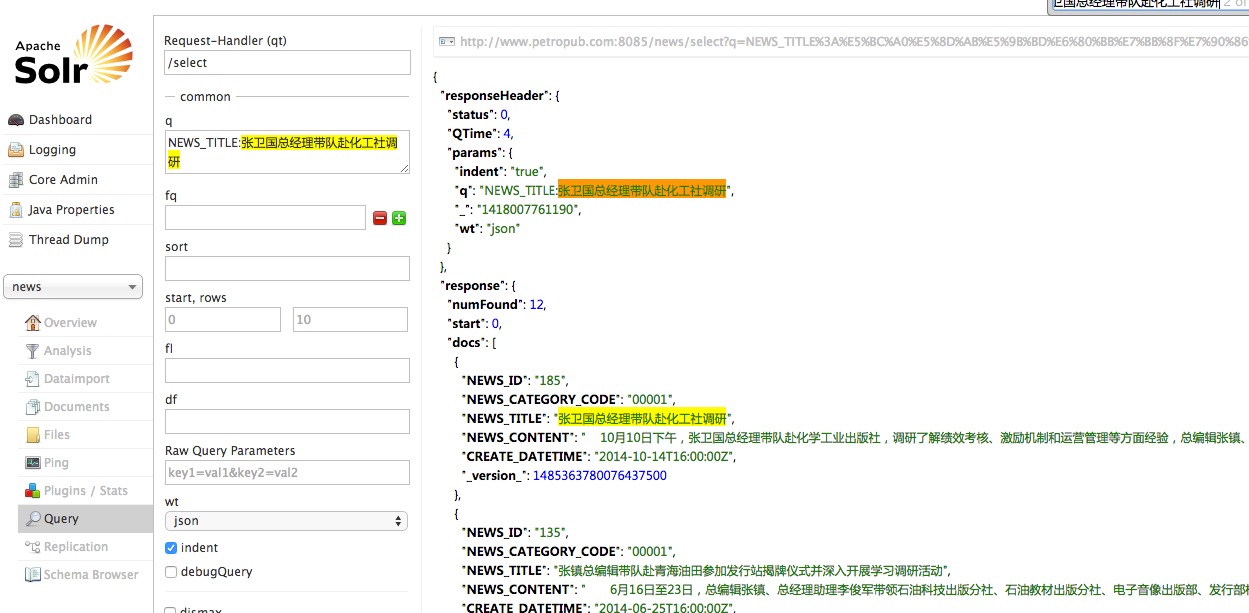Click the Query magnifier icon

point(33,519)
